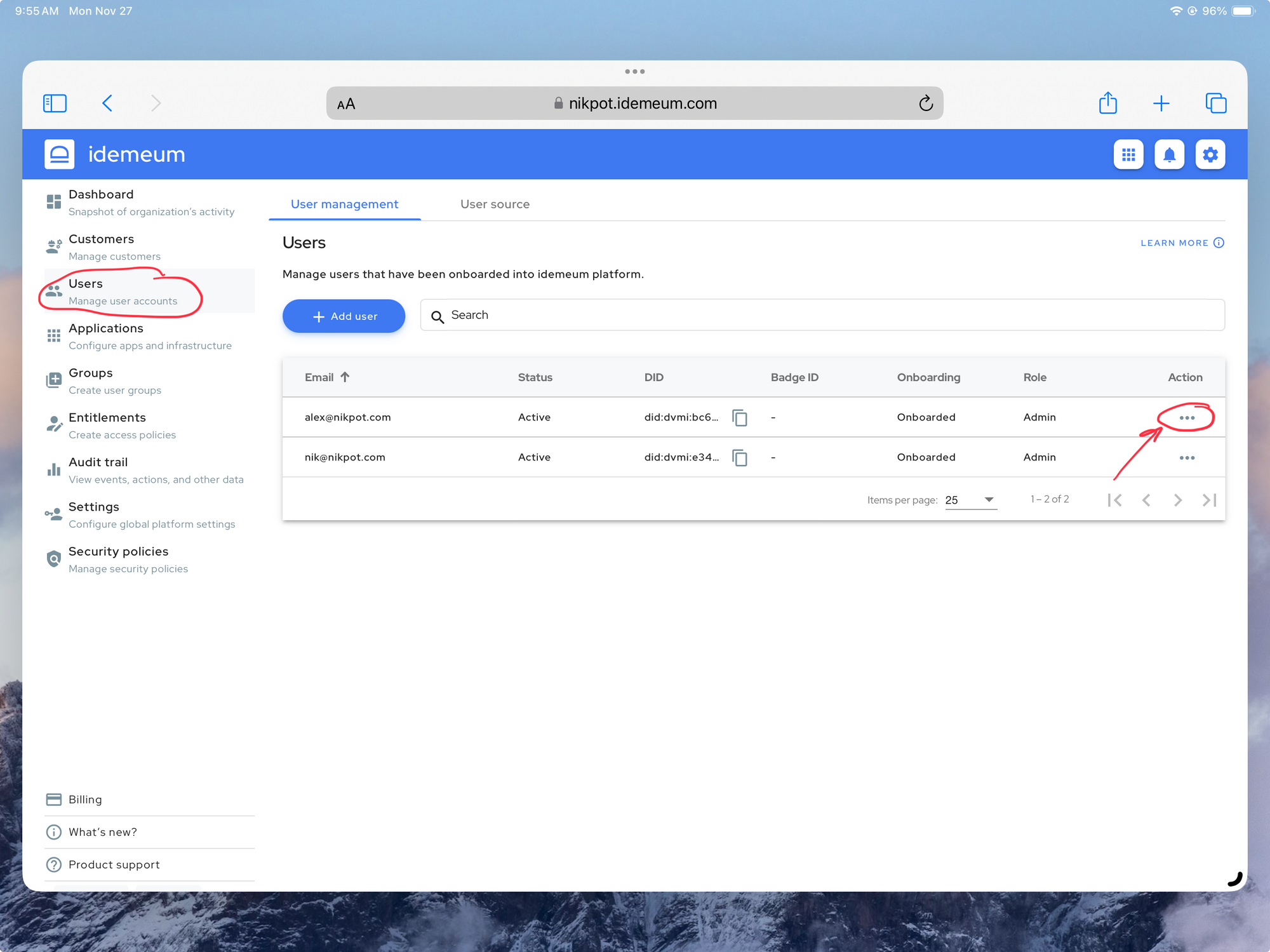Click the Add user button
This screenshot has width=1270, height=952.
click(x=344, y=316)
